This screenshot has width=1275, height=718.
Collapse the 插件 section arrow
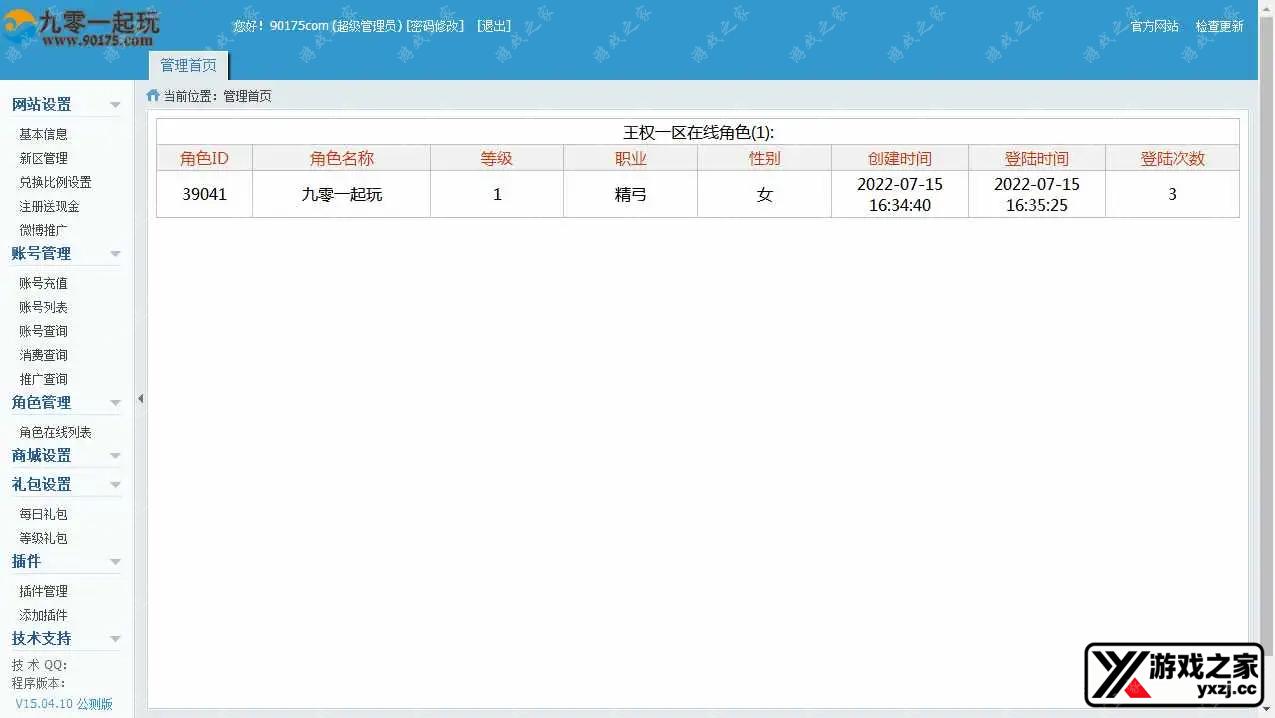[x=115, y=562]
